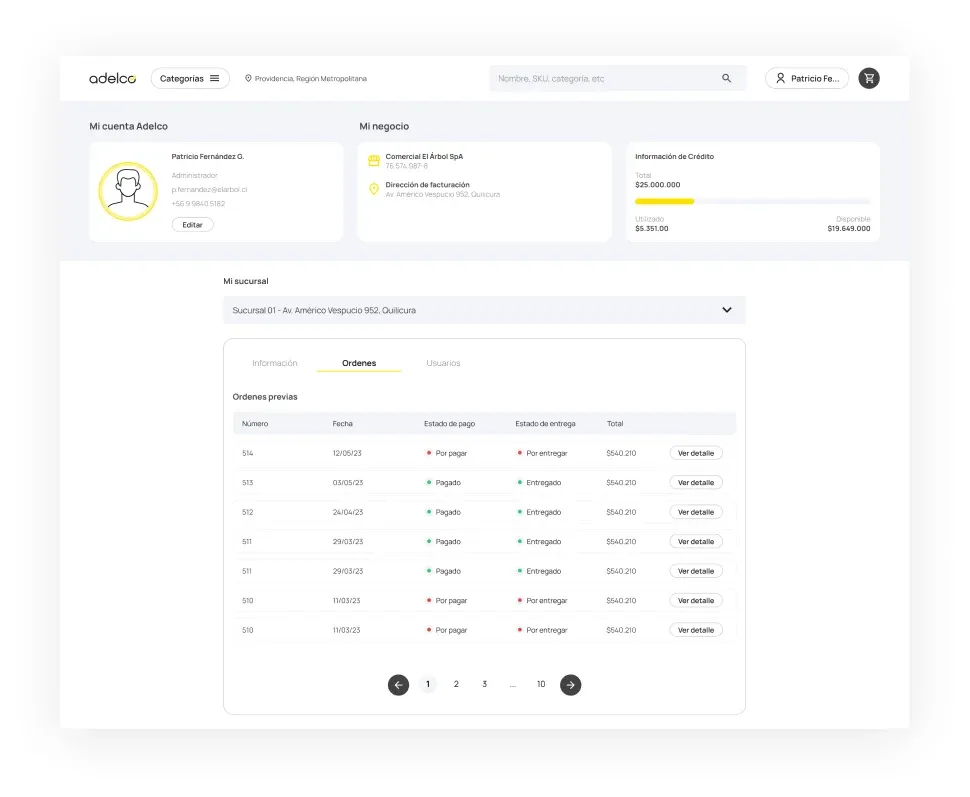Click the Por pagar status of order 514
The image size is (970, 797).
click(x=447, y=453)
